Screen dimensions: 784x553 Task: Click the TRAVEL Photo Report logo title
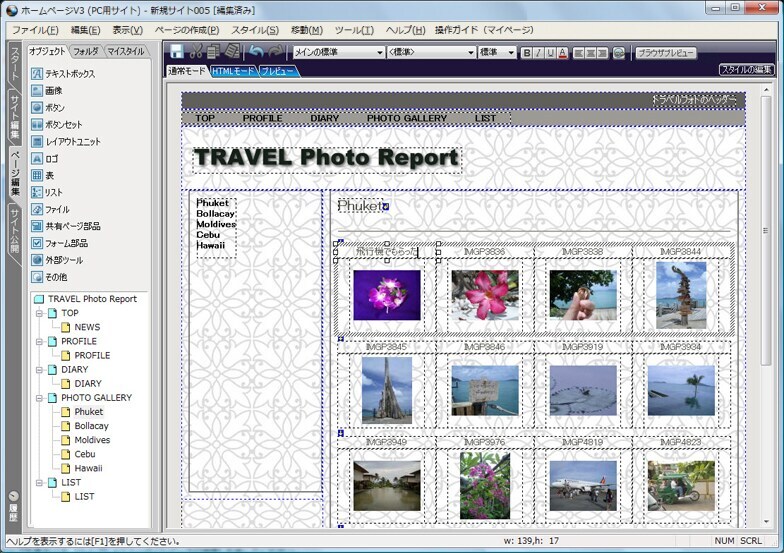tap(326, 158)
